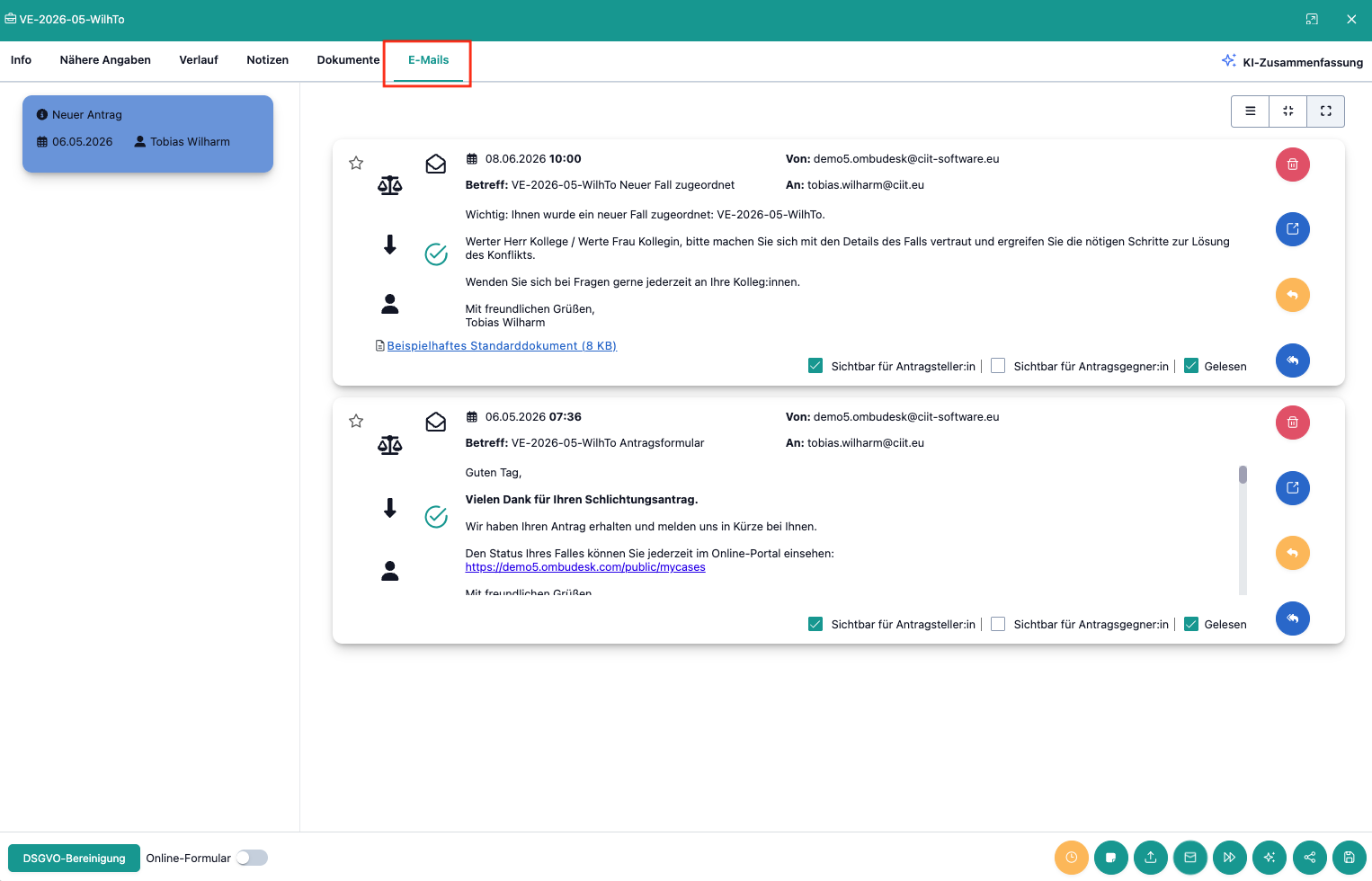
Task: Open window in new window via header icon
Action: point(1312,19)
